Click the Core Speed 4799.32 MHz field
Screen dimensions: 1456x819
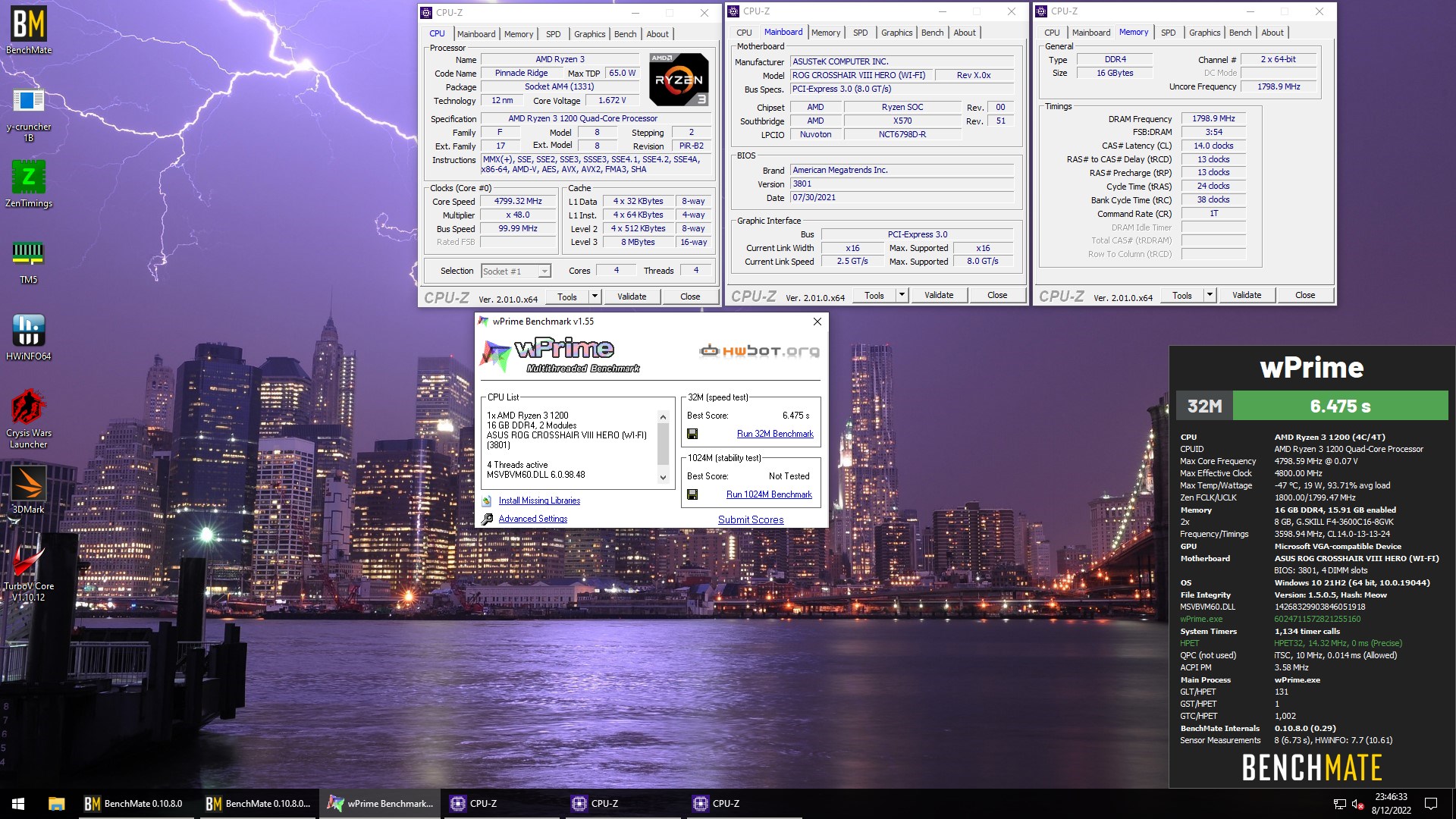(518, 201)
